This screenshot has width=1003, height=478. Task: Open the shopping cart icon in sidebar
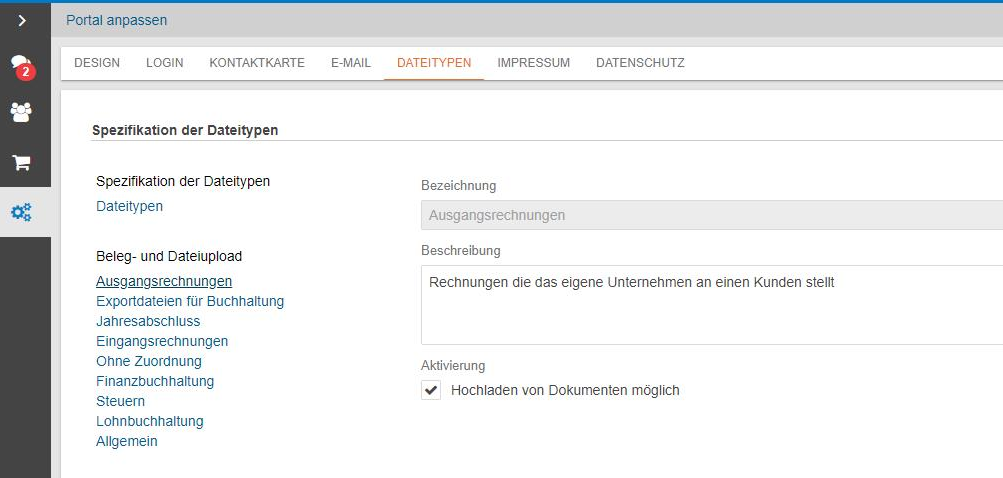point(22,163)
